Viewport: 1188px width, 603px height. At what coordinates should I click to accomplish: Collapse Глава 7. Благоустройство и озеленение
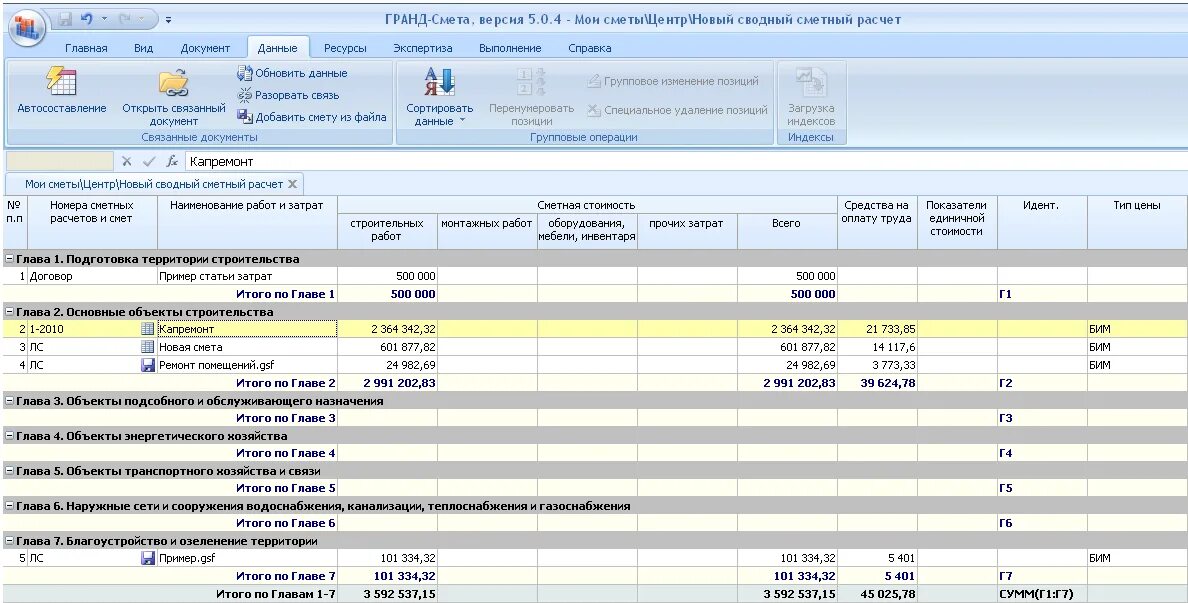pyautogui.click(x=9, y=541)
